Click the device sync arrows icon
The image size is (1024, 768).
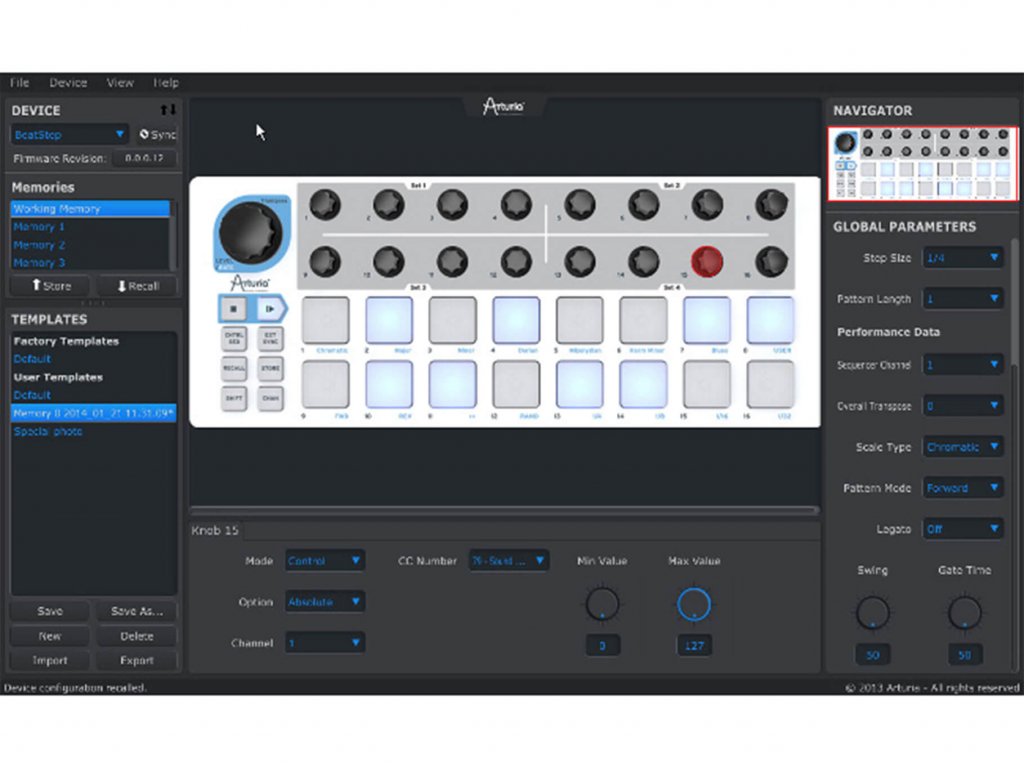click(x=168, y=110)
